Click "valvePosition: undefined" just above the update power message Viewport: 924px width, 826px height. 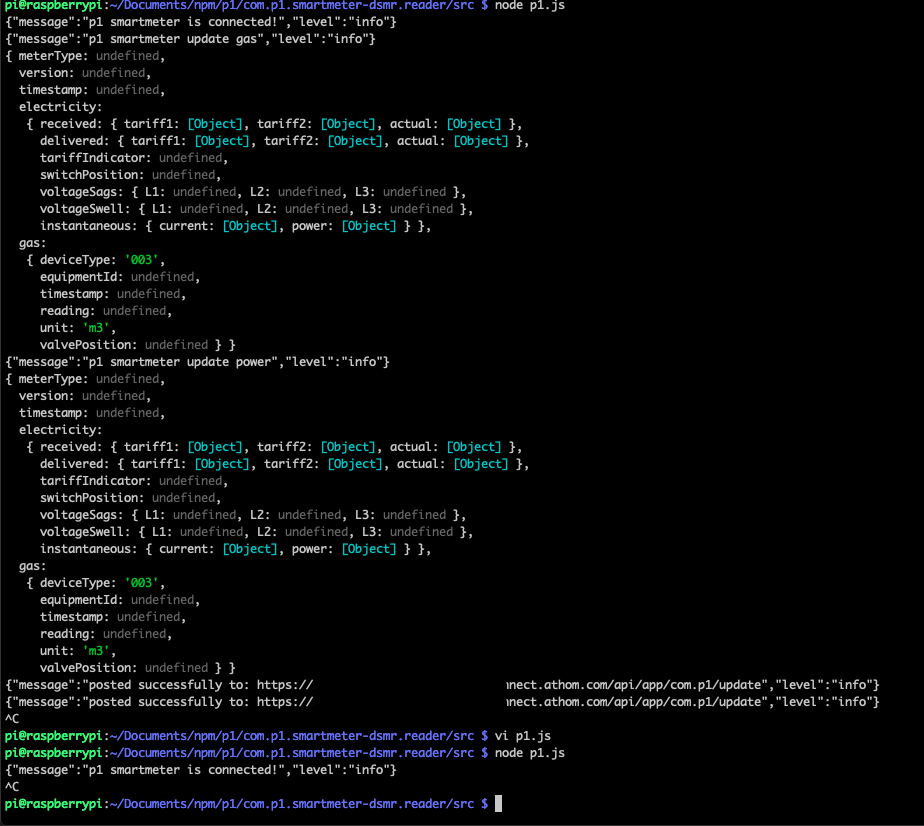[124, 345]
